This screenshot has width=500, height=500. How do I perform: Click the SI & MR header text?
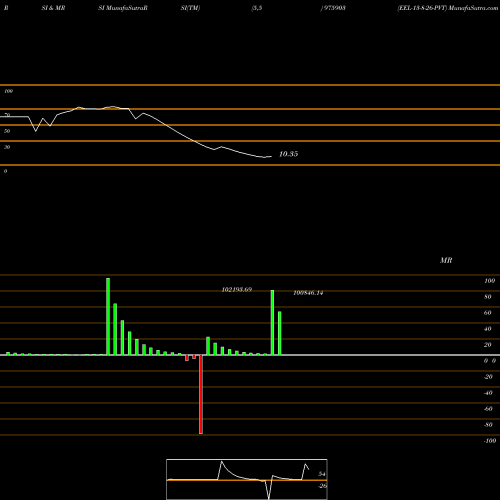53,8
